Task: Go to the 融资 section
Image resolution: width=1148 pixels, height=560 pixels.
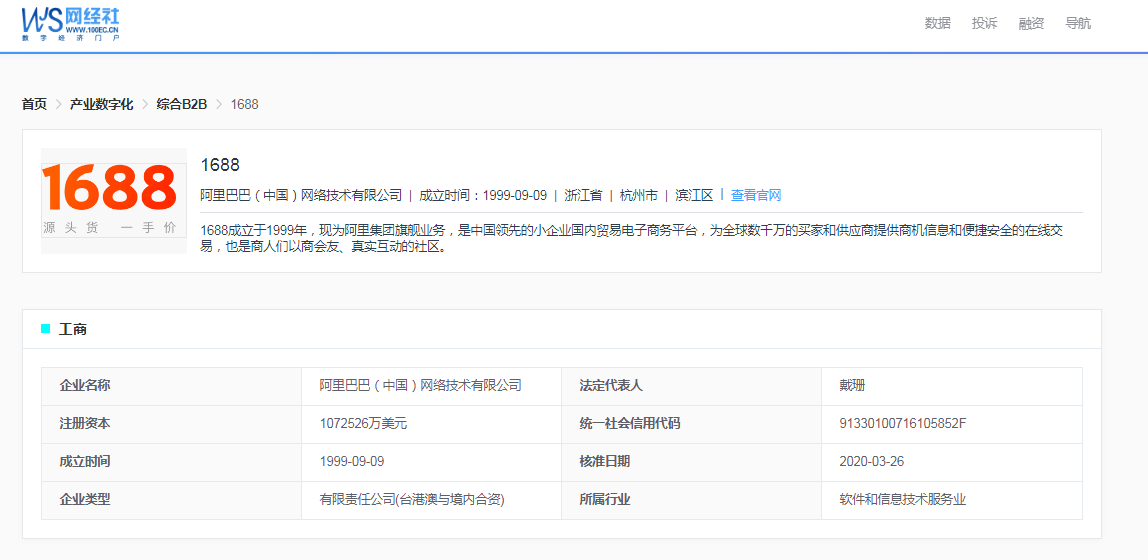Action: click(1031, 23)
